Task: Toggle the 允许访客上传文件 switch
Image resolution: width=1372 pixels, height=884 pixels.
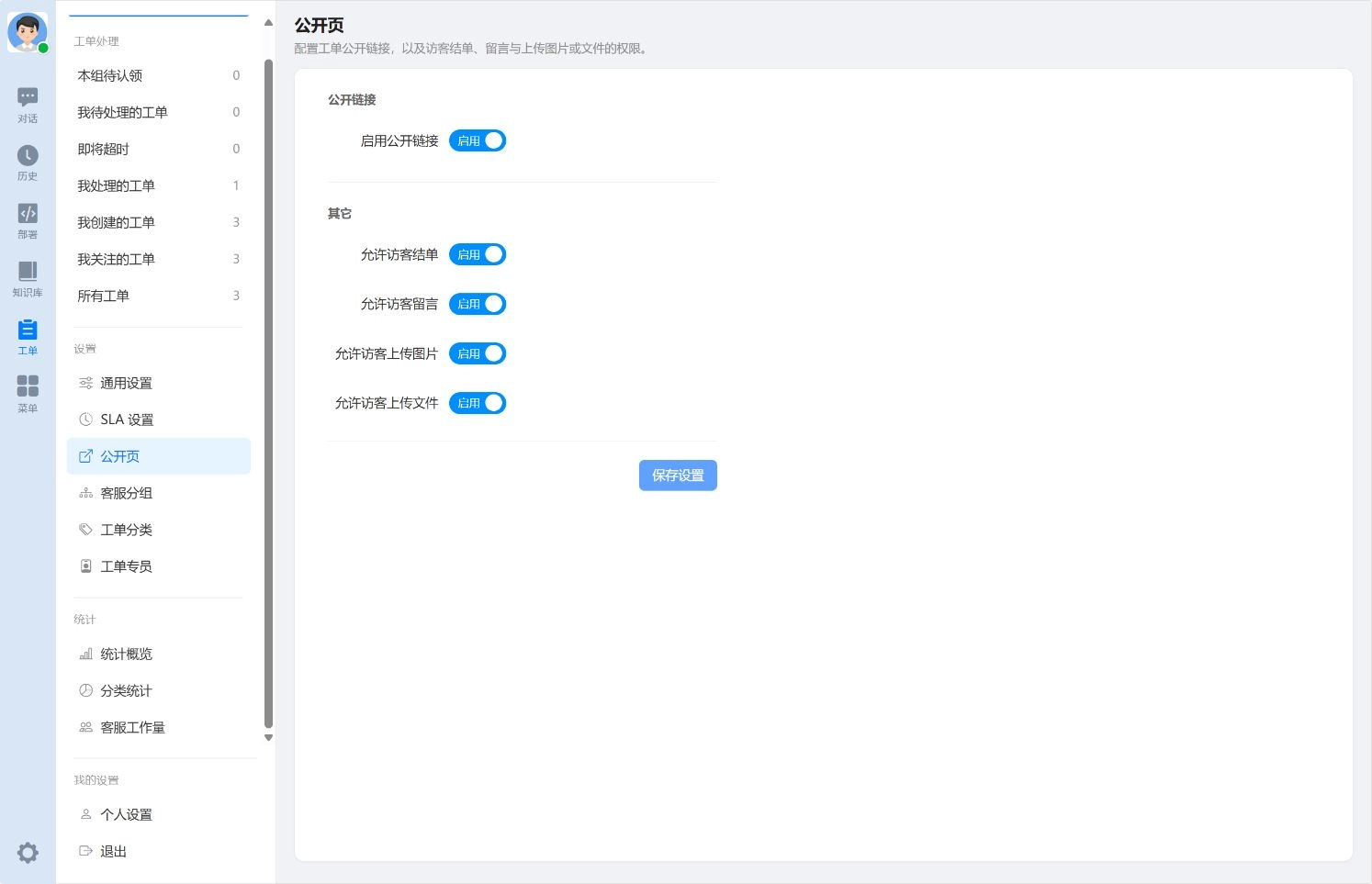Action: [x=478, y=403]
